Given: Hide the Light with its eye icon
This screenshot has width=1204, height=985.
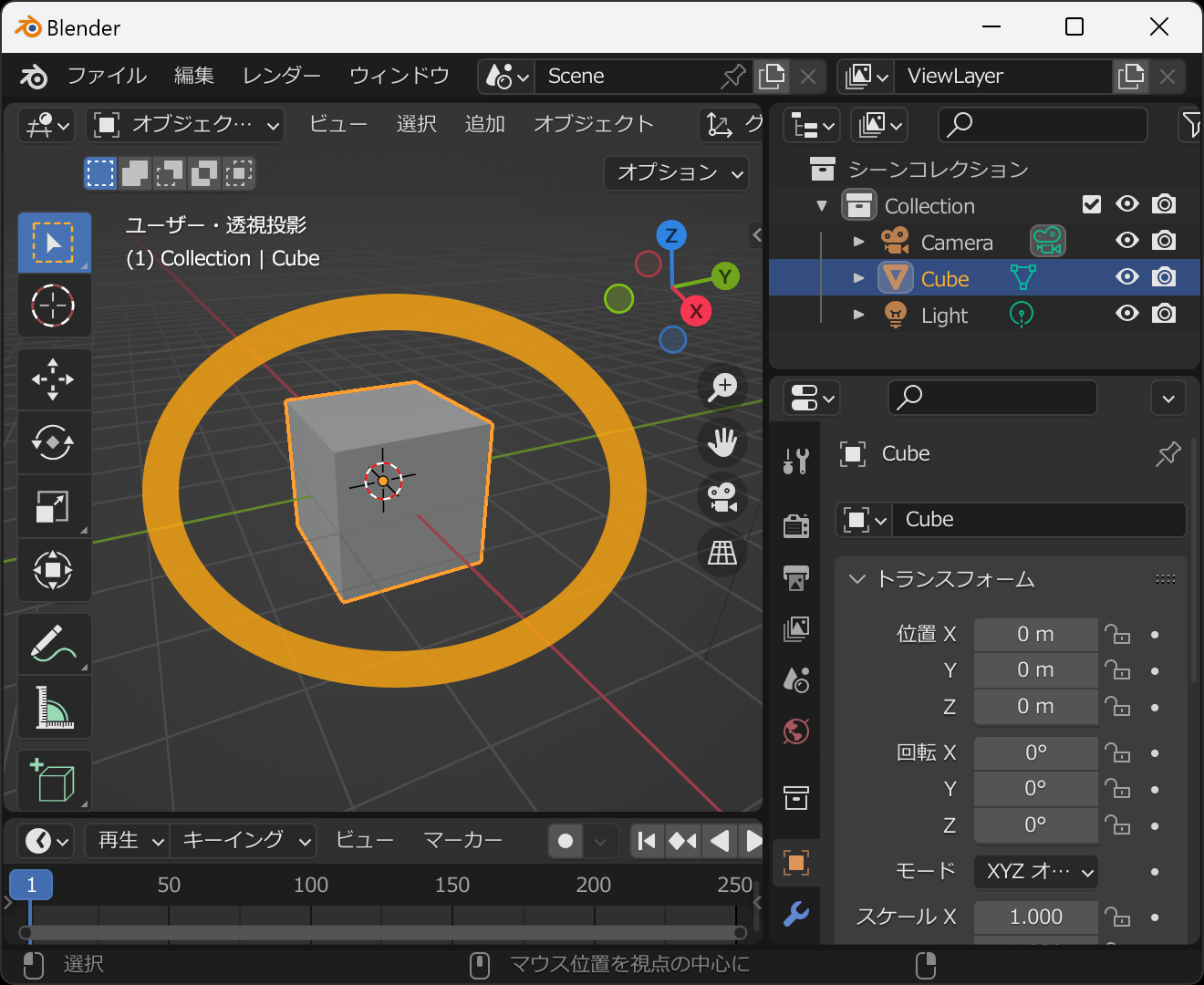Looking at the screenshot, I should tap(1127, 314).
